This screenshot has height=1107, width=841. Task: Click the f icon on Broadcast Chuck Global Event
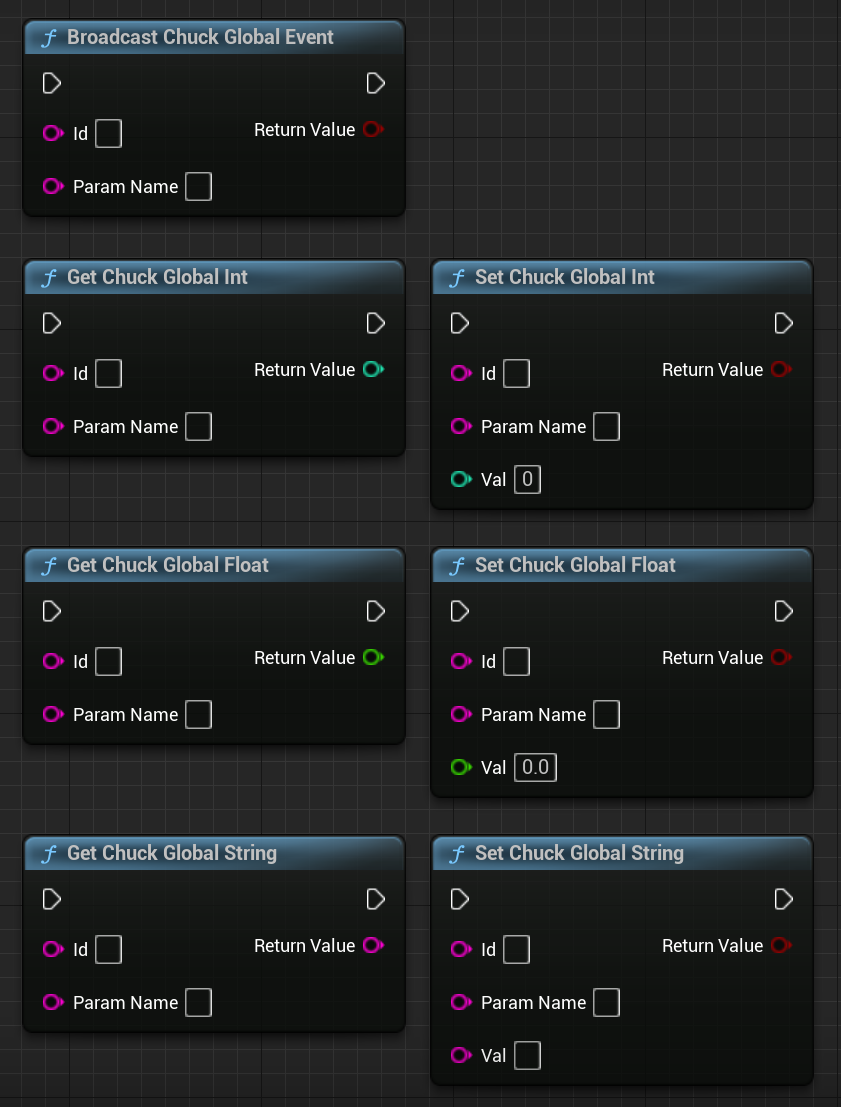(52, 37)
